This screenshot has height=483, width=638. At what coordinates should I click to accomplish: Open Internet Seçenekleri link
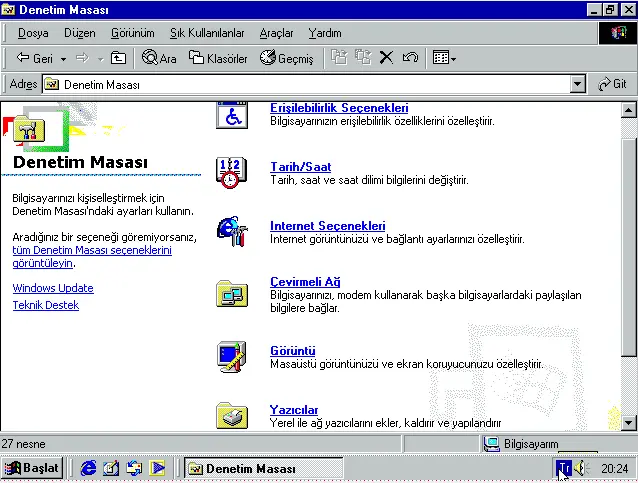(328, 226)
